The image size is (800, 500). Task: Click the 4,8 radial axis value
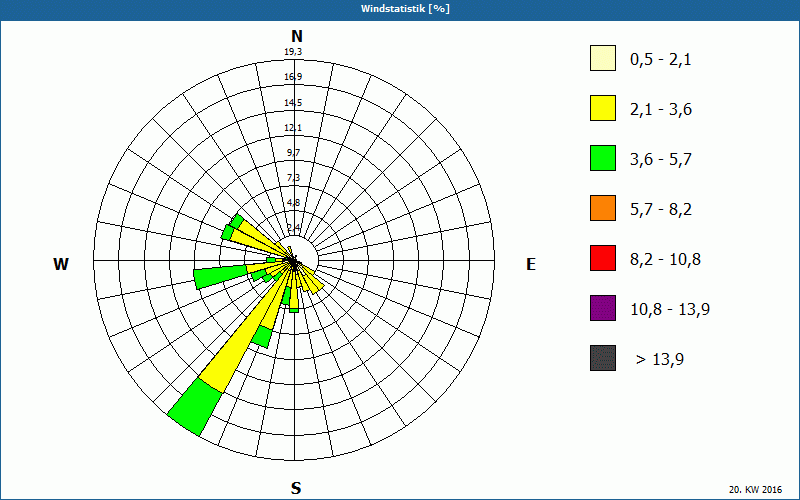coord(293,203)
